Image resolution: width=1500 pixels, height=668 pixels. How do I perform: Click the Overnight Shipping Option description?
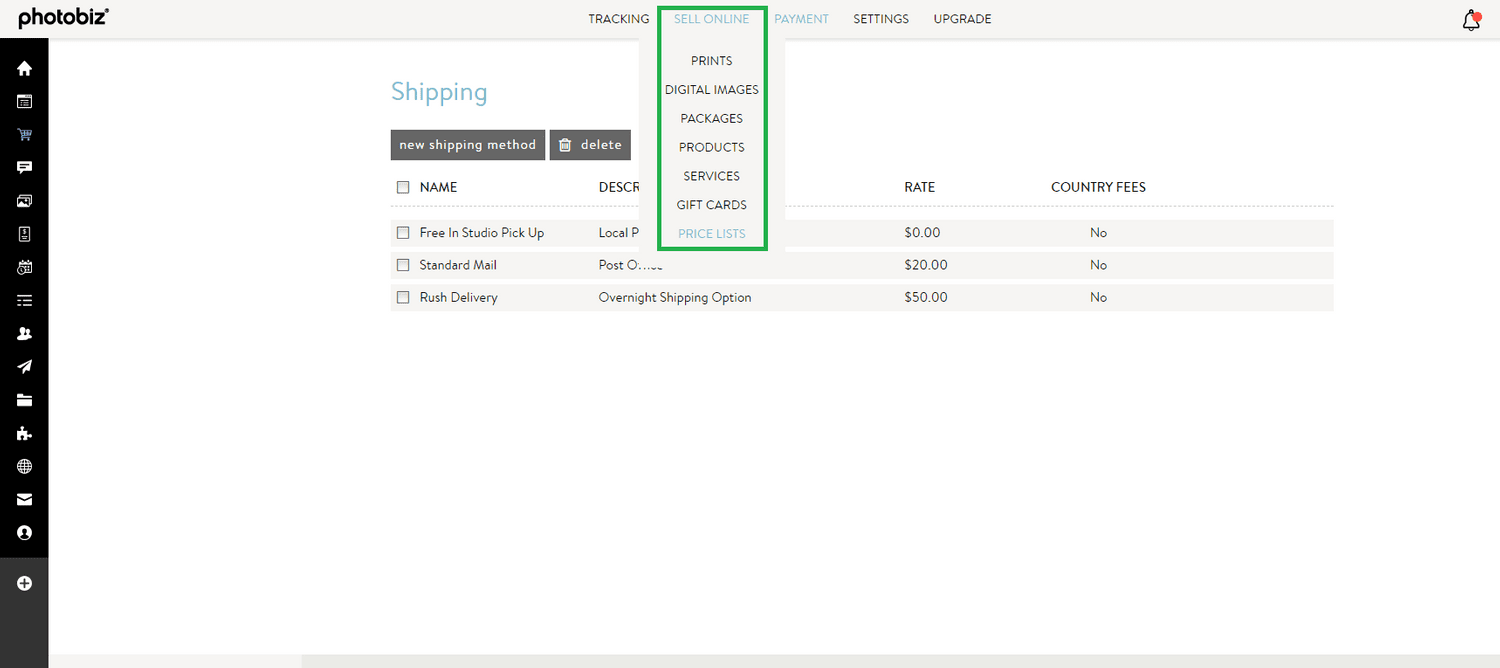(x=675, y=297)
